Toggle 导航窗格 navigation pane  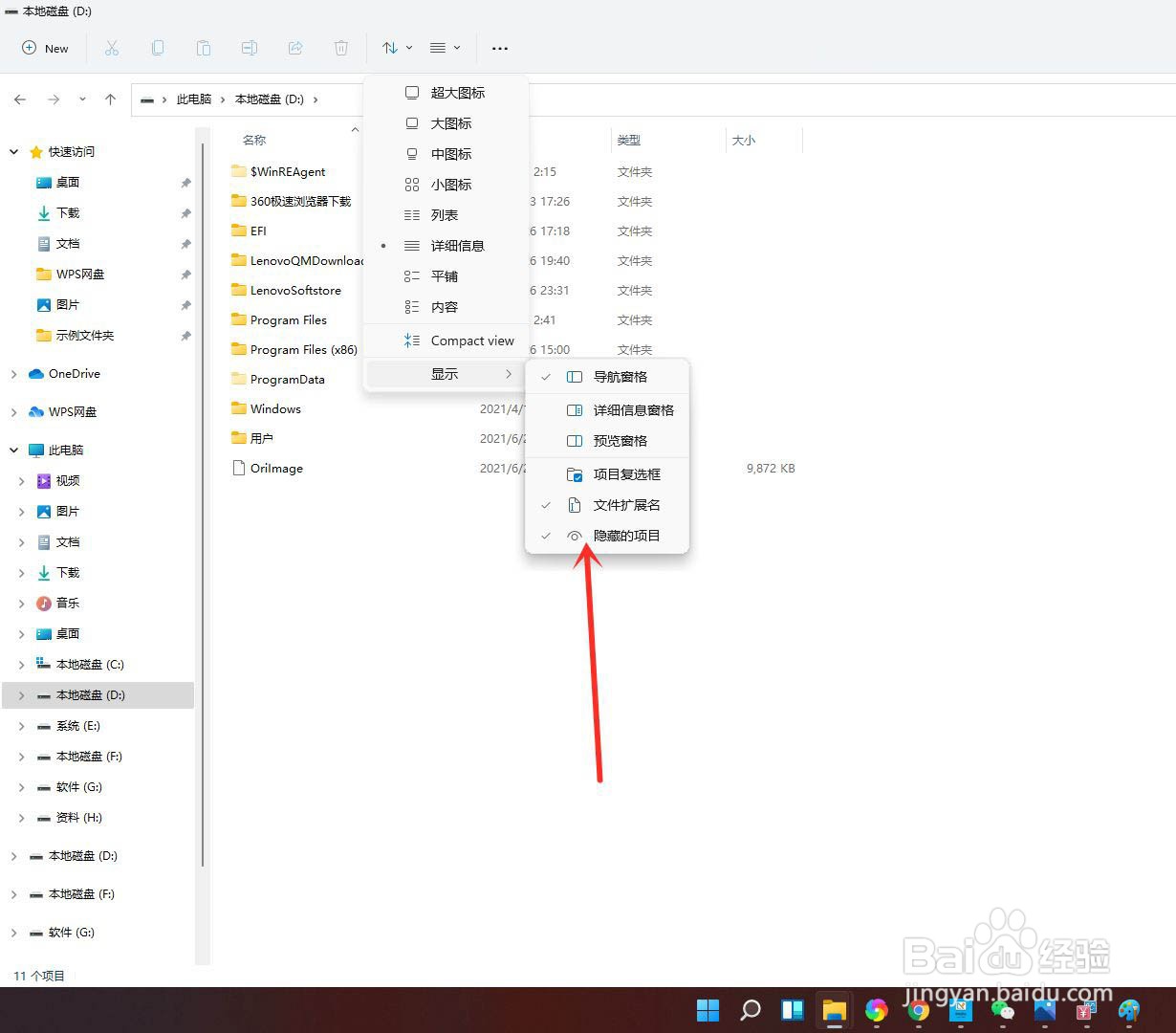point(607,377)
